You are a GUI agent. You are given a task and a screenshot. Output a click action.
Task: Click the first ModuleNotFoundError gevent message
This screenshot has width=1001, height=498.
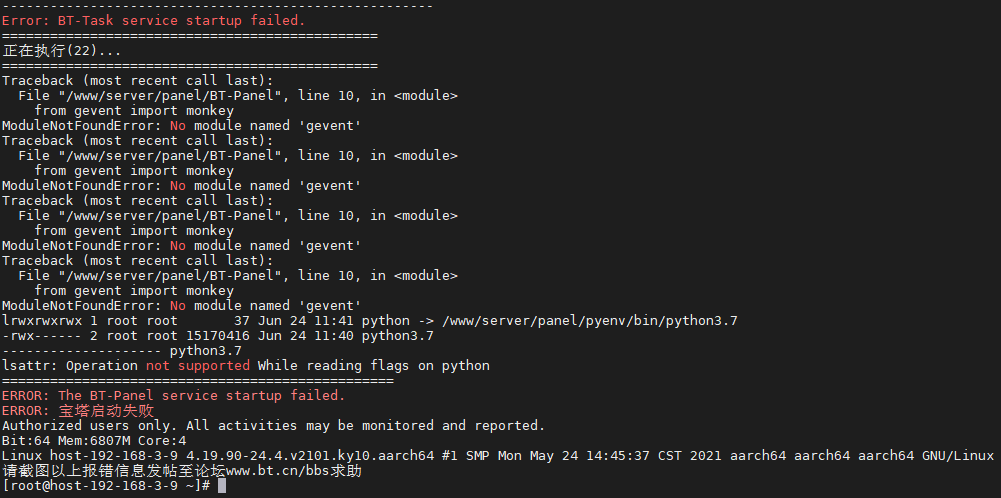182,126
